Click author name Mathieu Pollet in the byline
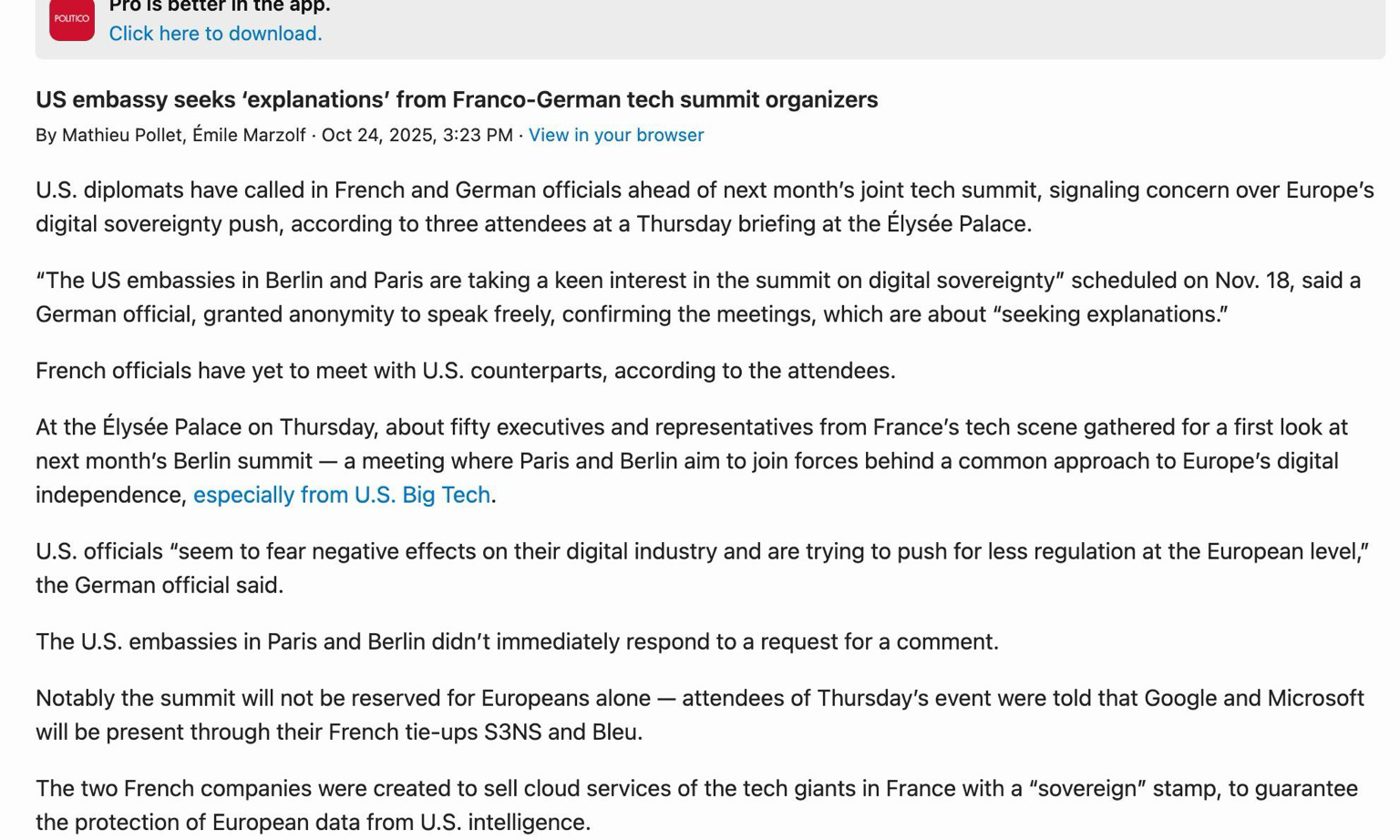 pyautogui.click(x=122, y=135)
